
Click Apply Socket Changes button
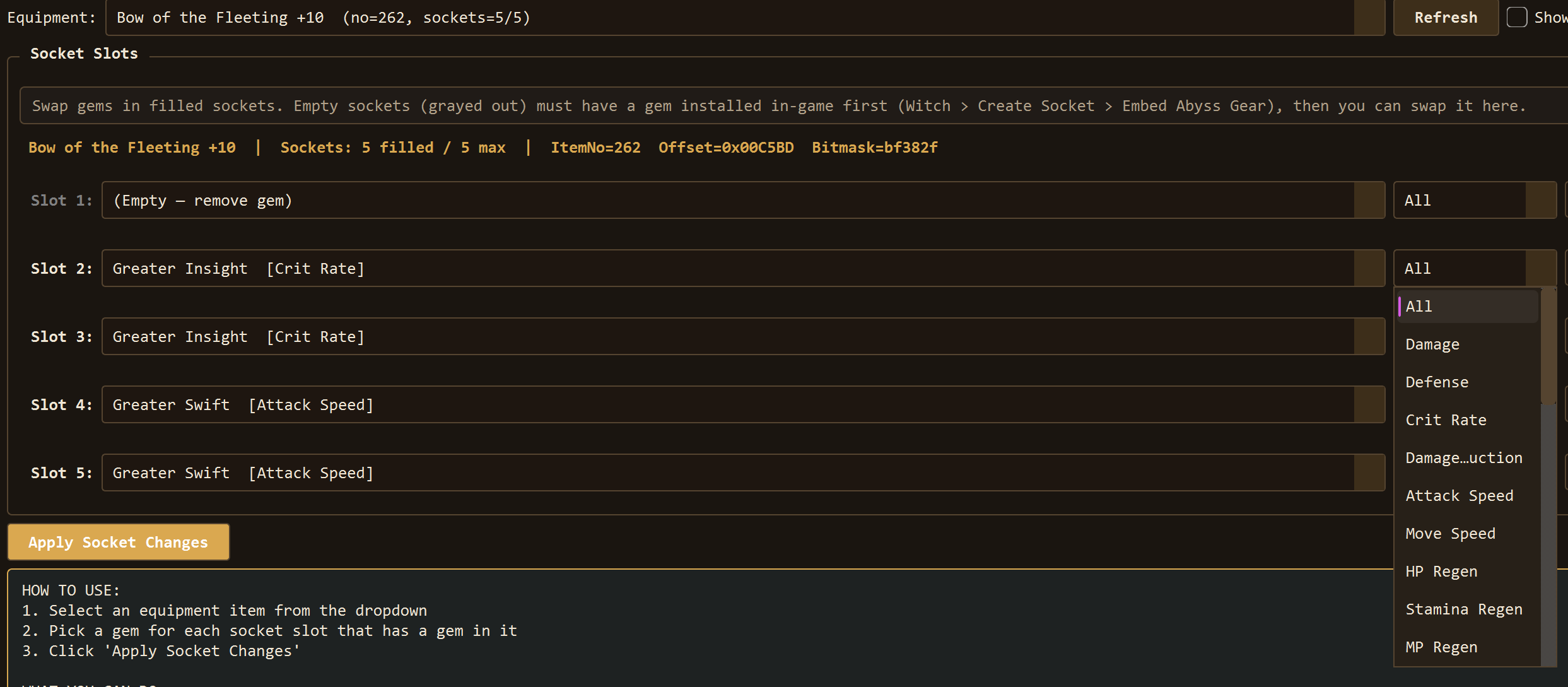click(118, 543)
